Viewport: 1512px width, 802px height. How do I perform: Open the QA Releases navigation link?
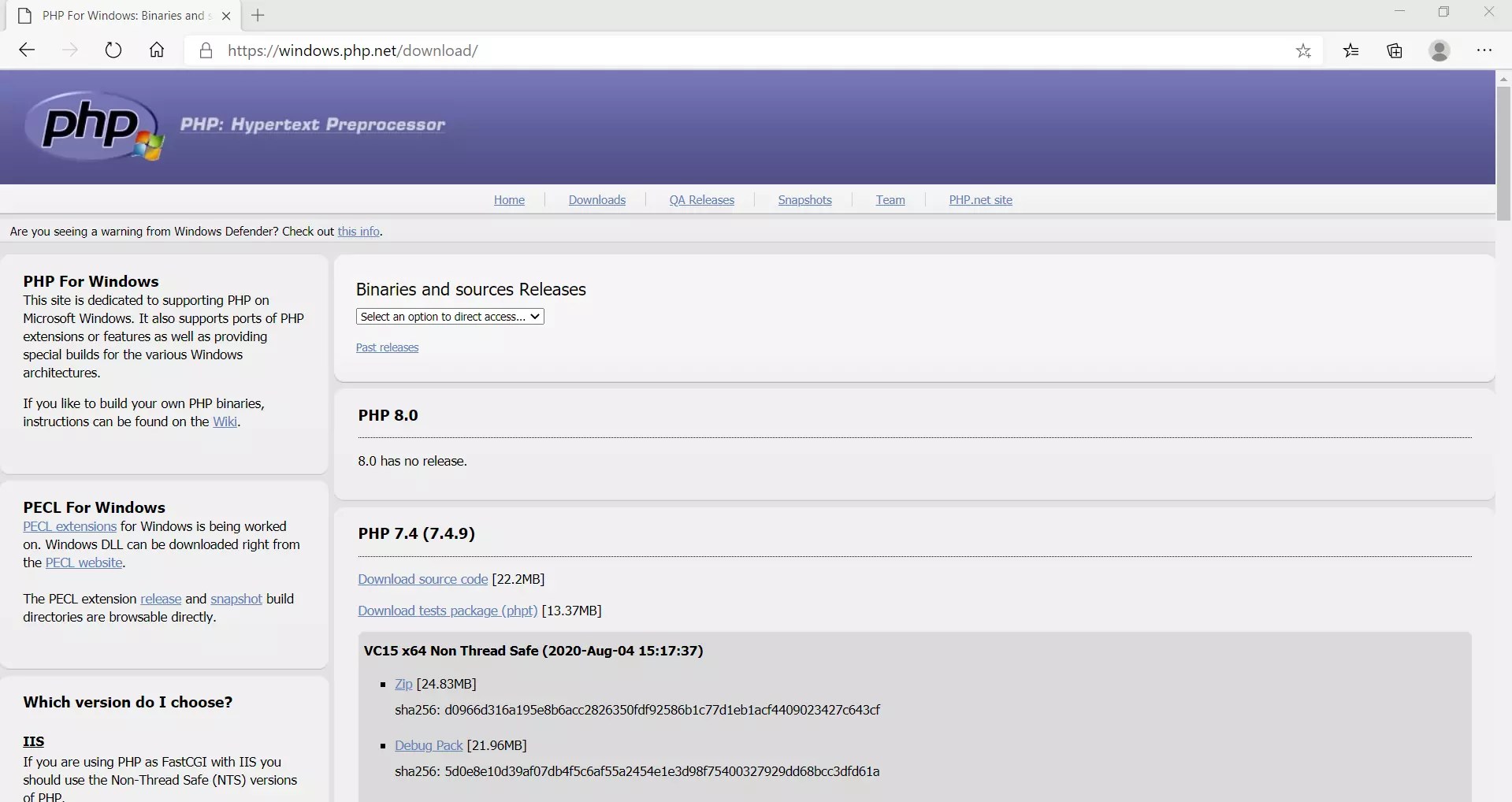[702, 200]
